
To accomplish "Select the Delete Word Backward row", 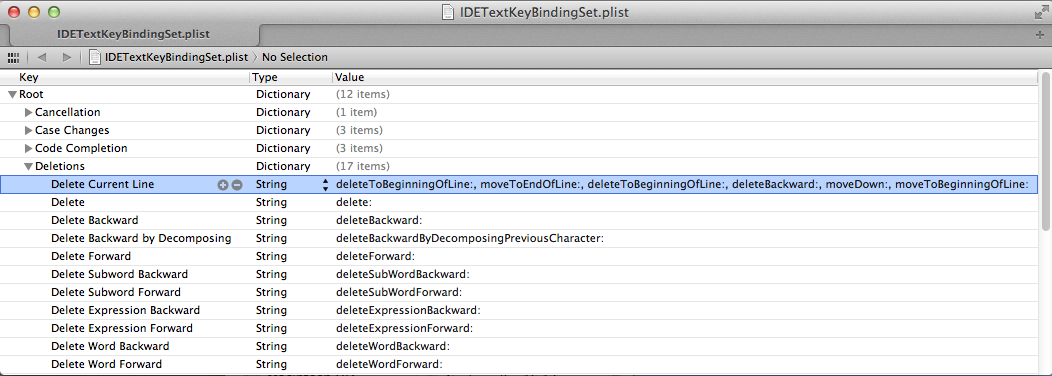I will 519,346.
